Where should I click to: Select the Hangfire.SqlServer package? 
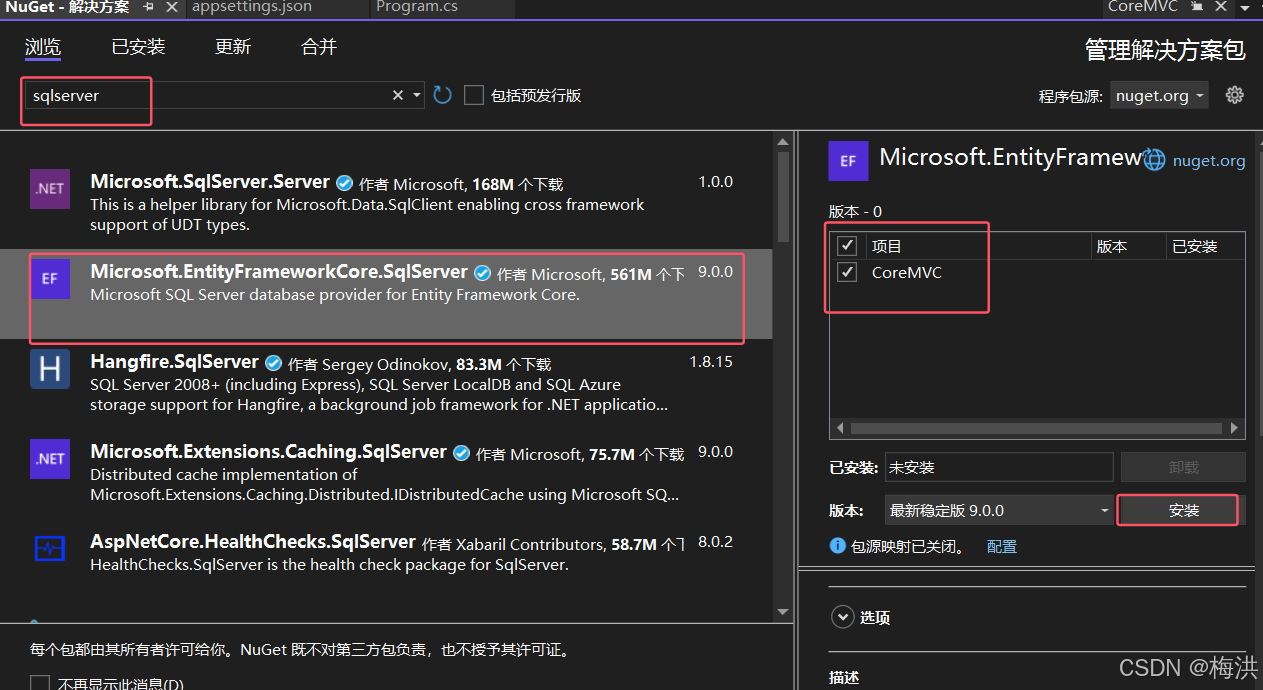click(x=386, y=384)
